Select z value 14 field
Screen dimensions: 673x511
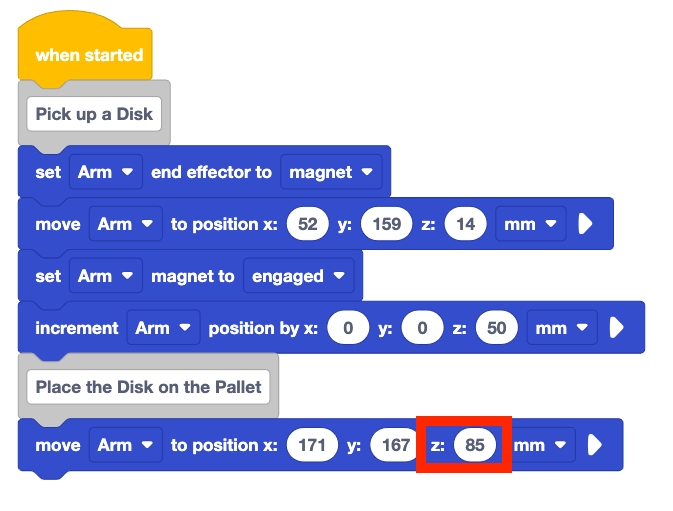click(x=465, y=224)
